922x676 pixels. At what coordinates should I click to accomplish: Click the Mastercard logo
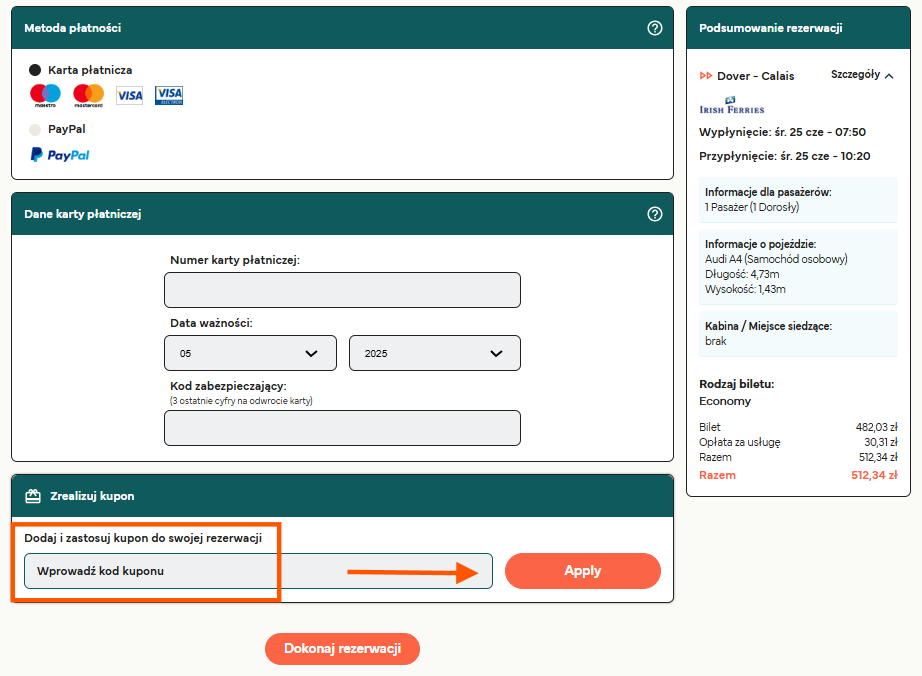tap(88, 95)
